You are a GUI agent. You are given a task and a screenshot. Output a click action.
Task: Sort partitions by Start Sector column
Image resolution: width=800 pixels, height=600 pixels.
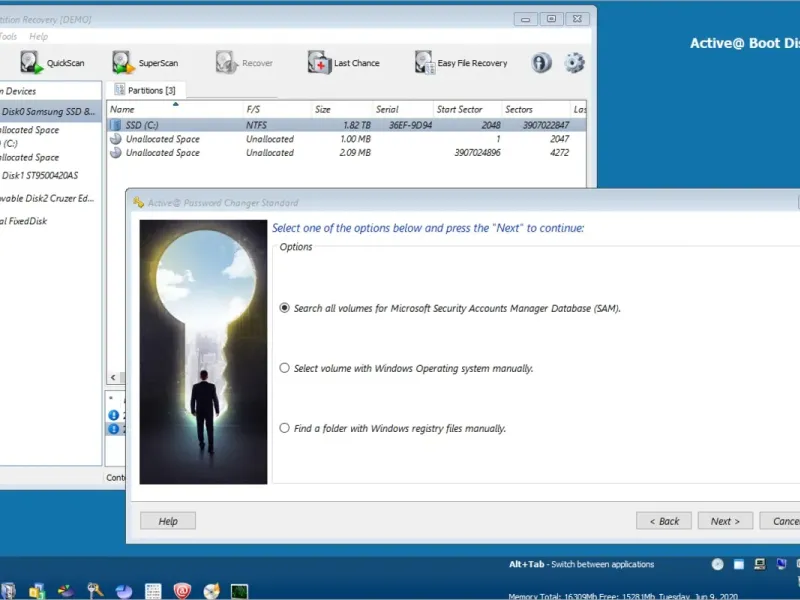467,109
